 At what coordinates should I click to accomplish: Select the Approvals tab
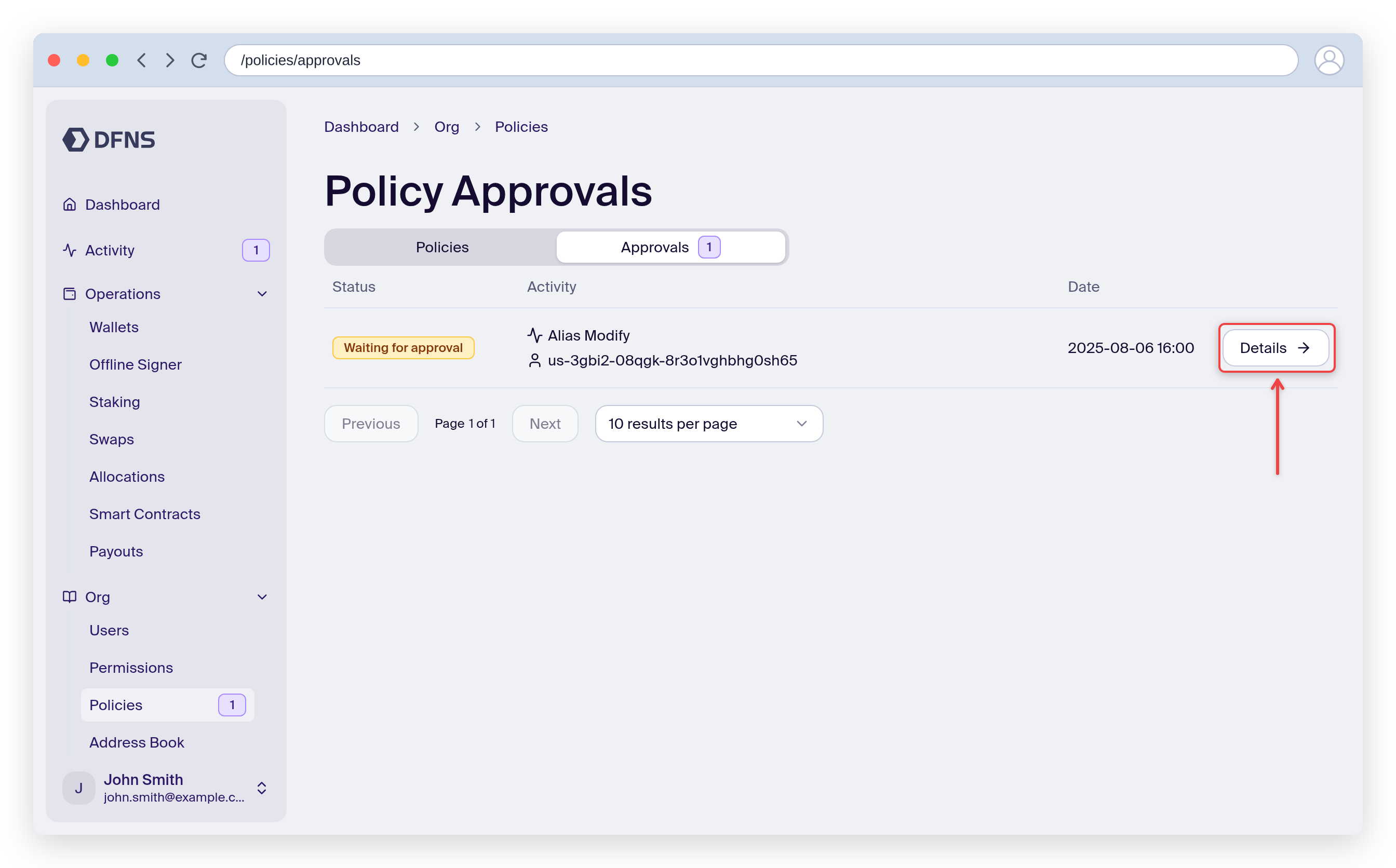[670, 248]
